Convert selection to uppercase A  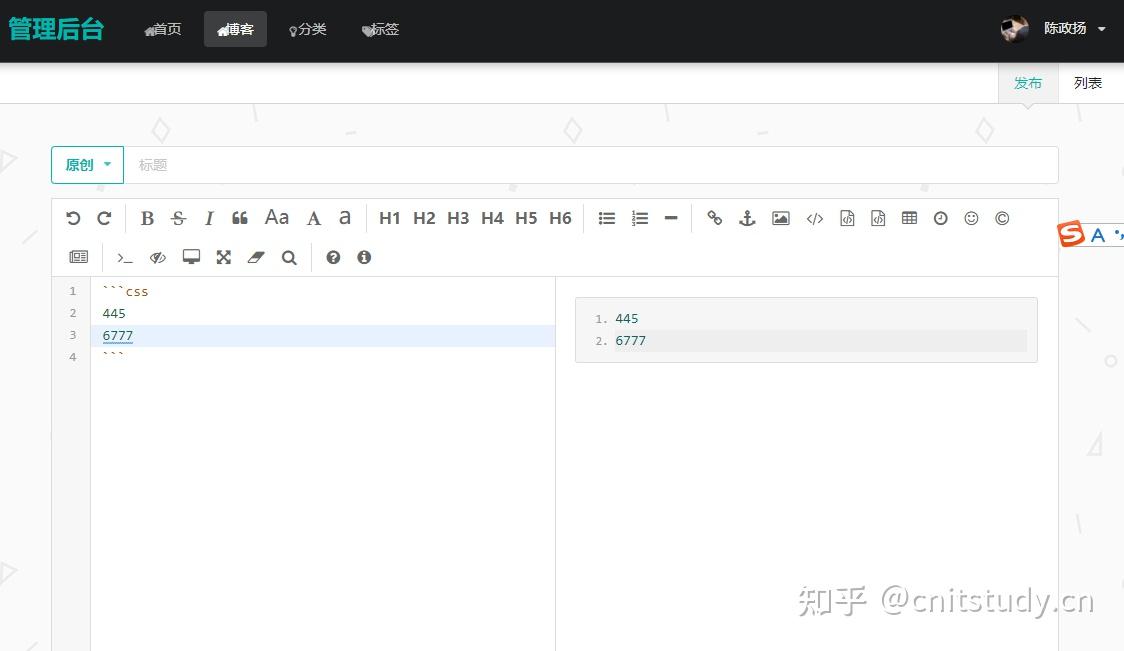click(x=313, y=218)
